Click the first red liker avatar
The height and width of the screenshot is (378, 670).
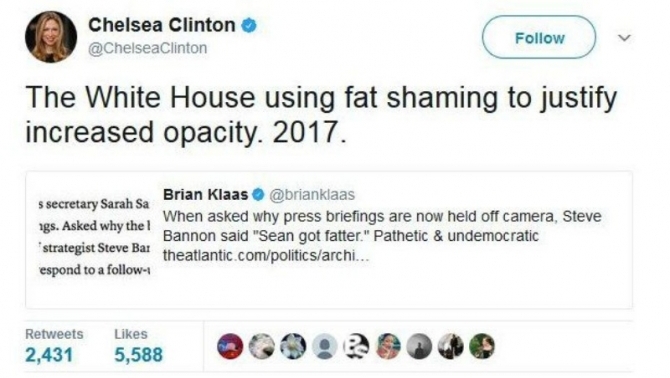(x=230, y=346)
